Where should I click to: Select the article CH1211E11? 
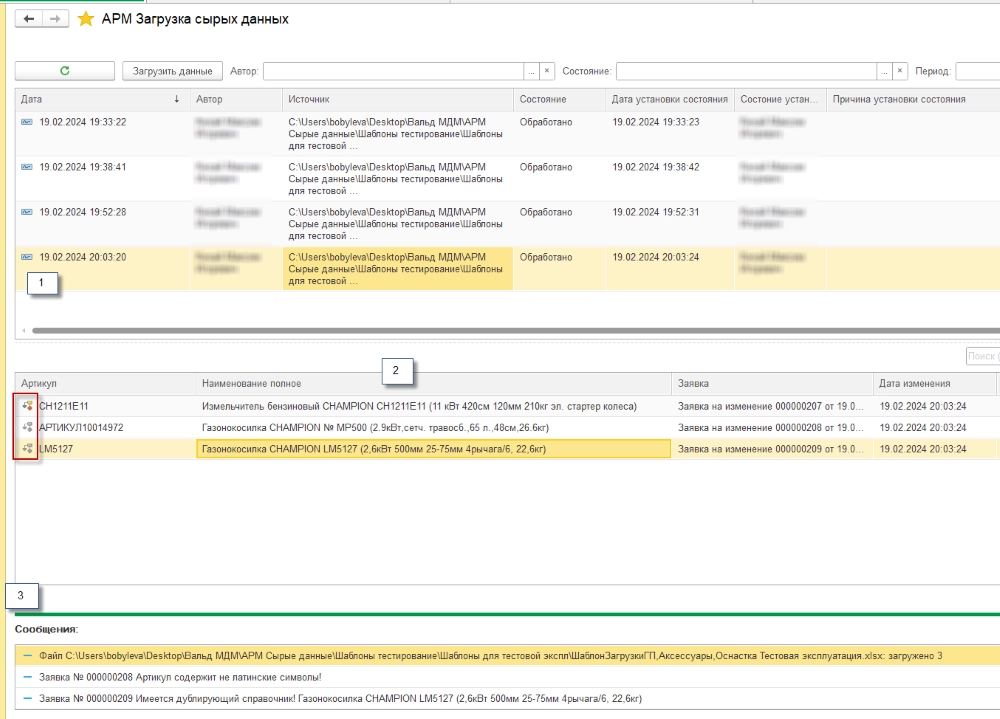click(x=64, y=406)
